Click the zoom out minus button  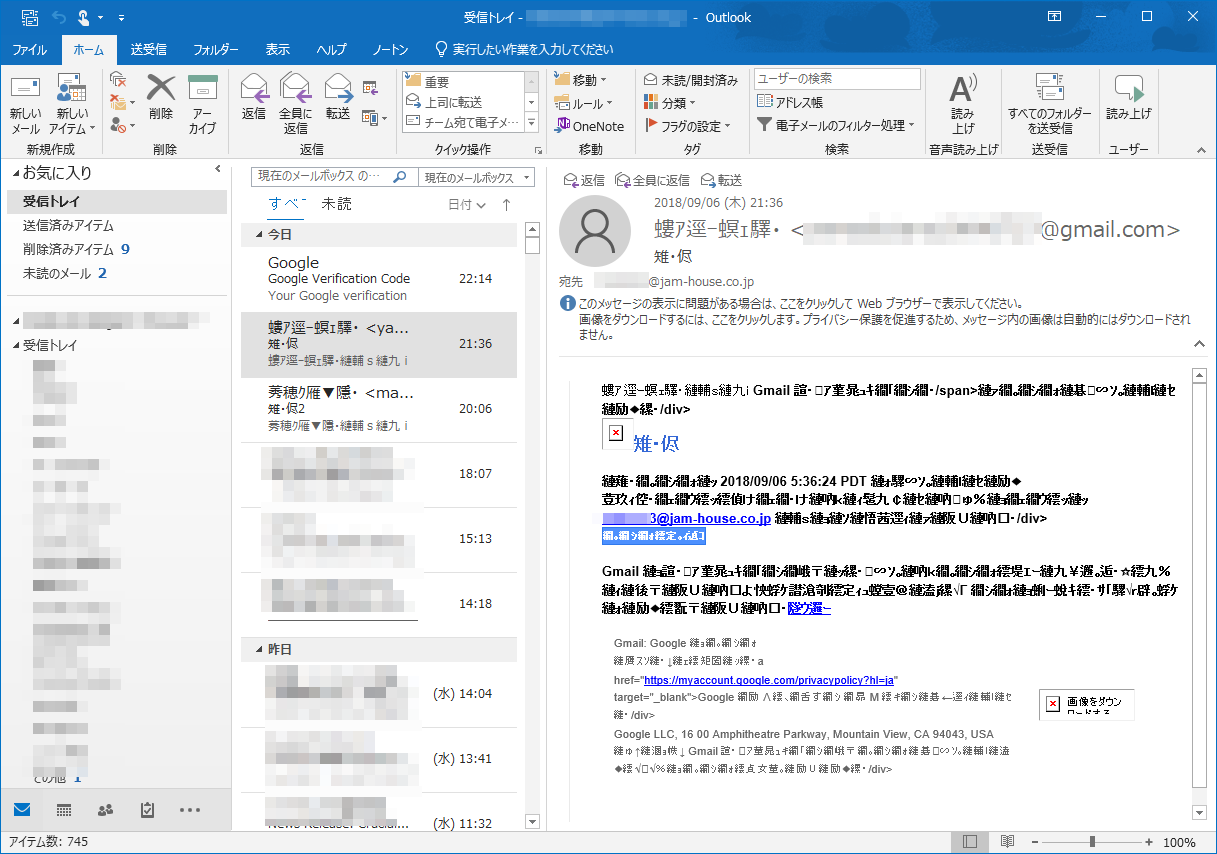[1034, 842]
